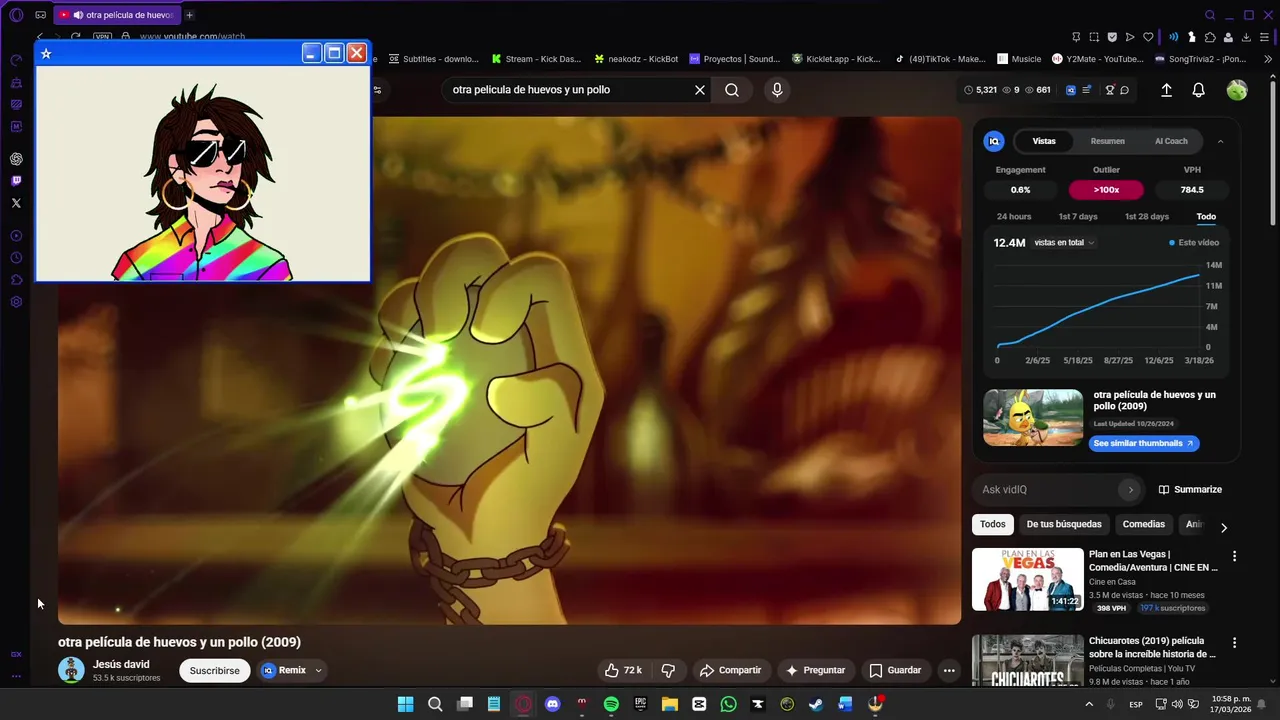This screenshot has height=720, width=1280.
Task: Open the extensions cube icon
Action: (1210, 37)
